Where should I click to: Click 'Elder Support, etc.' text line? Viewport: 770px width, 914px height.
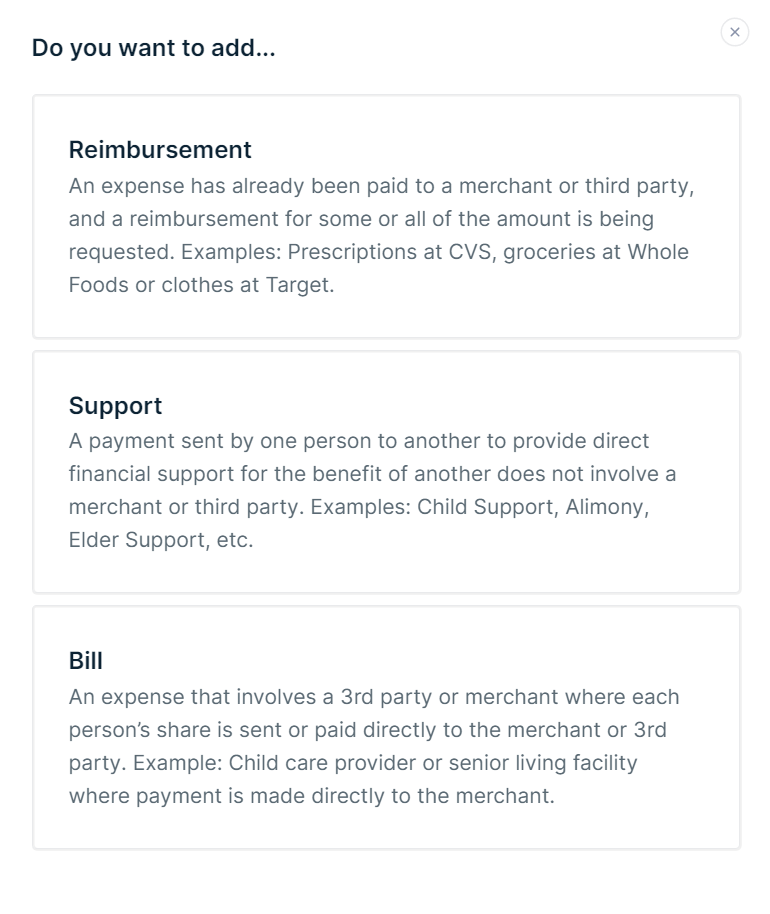[161, 539]
